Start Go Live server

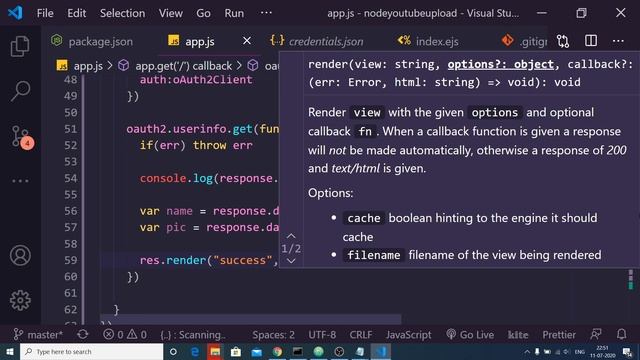pos(470,335)
